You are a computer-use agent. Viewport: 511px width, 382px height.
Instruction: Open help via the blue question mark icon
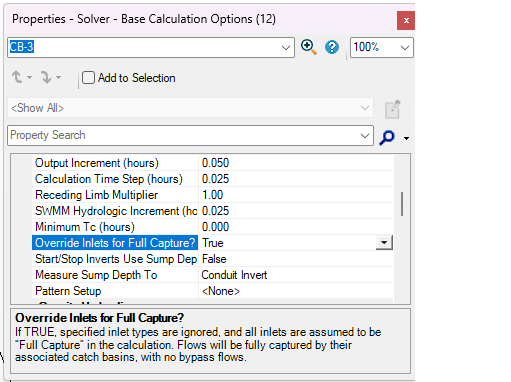pos(332,47)
